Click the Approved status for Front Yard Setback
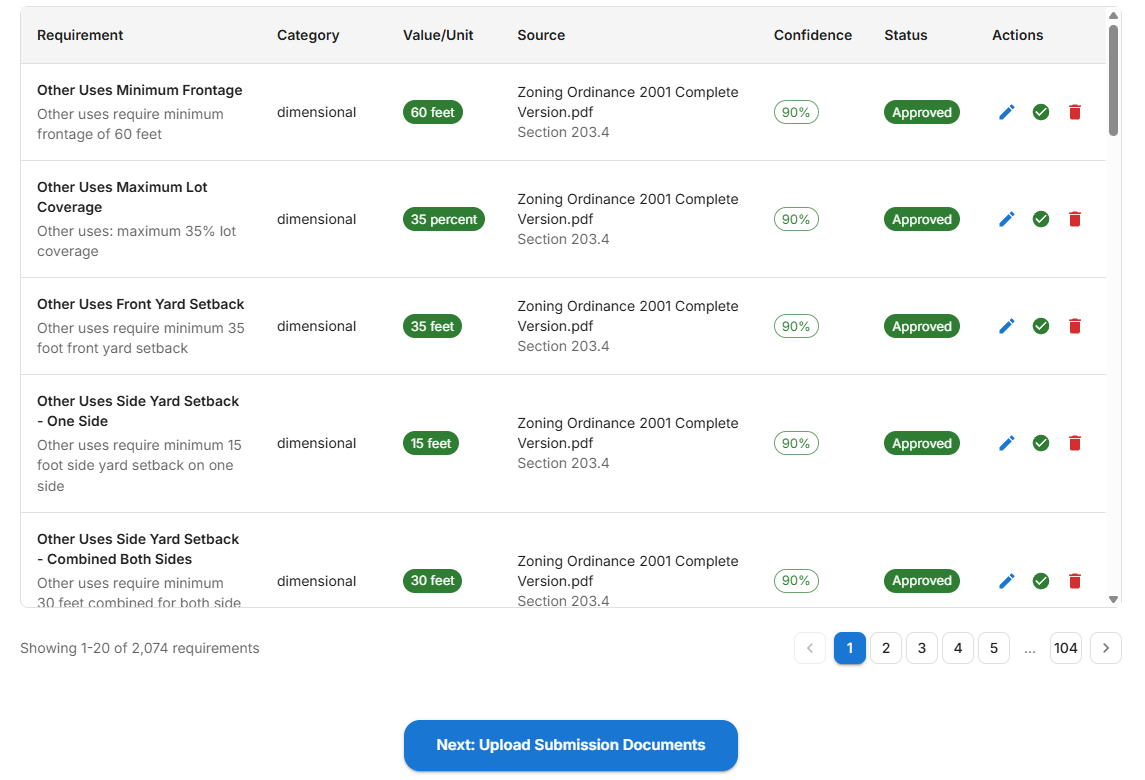The width and height of the screenshot is (1145, 780). point(921,326)
